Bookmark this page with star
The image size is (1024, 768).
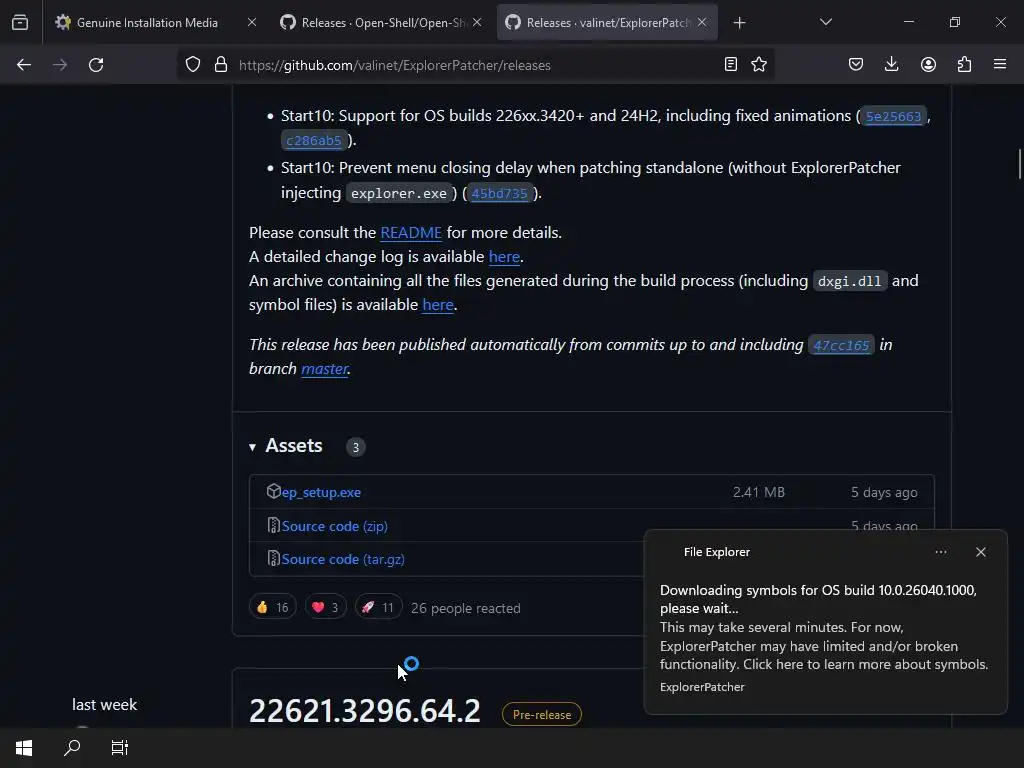click(x=759, y=64)
